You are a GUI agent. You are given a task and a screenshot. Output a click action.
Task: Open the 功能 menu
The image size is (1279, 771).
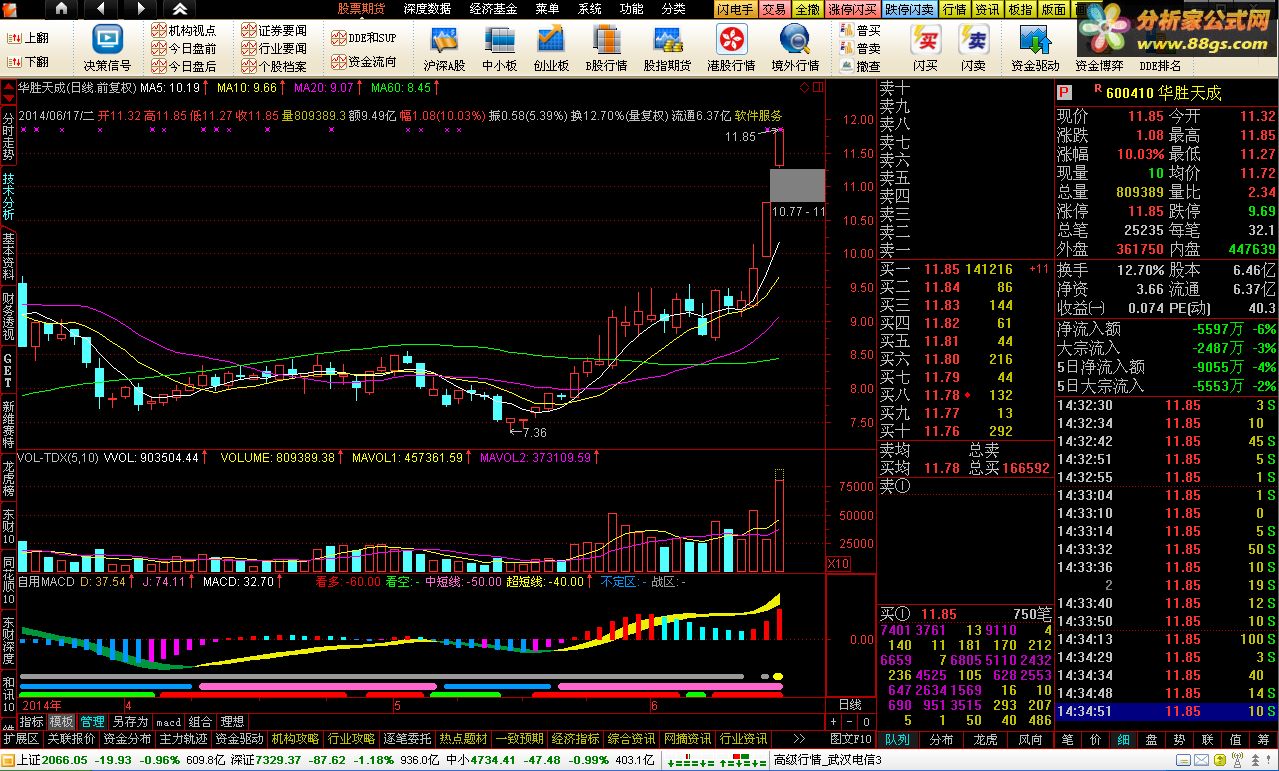click(x=631, y=9)
